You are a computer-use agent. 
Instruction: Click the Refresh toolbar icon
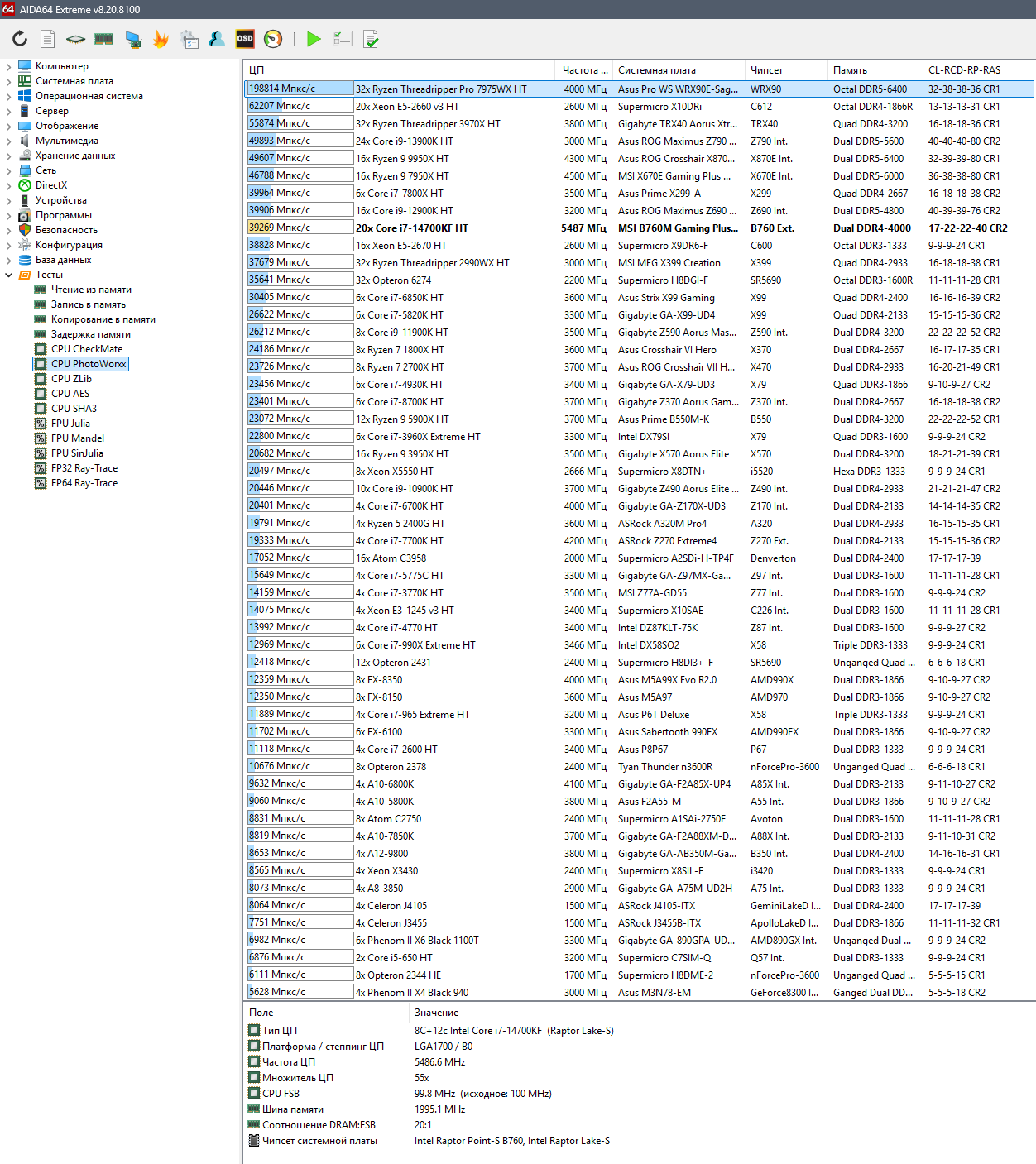20,38
